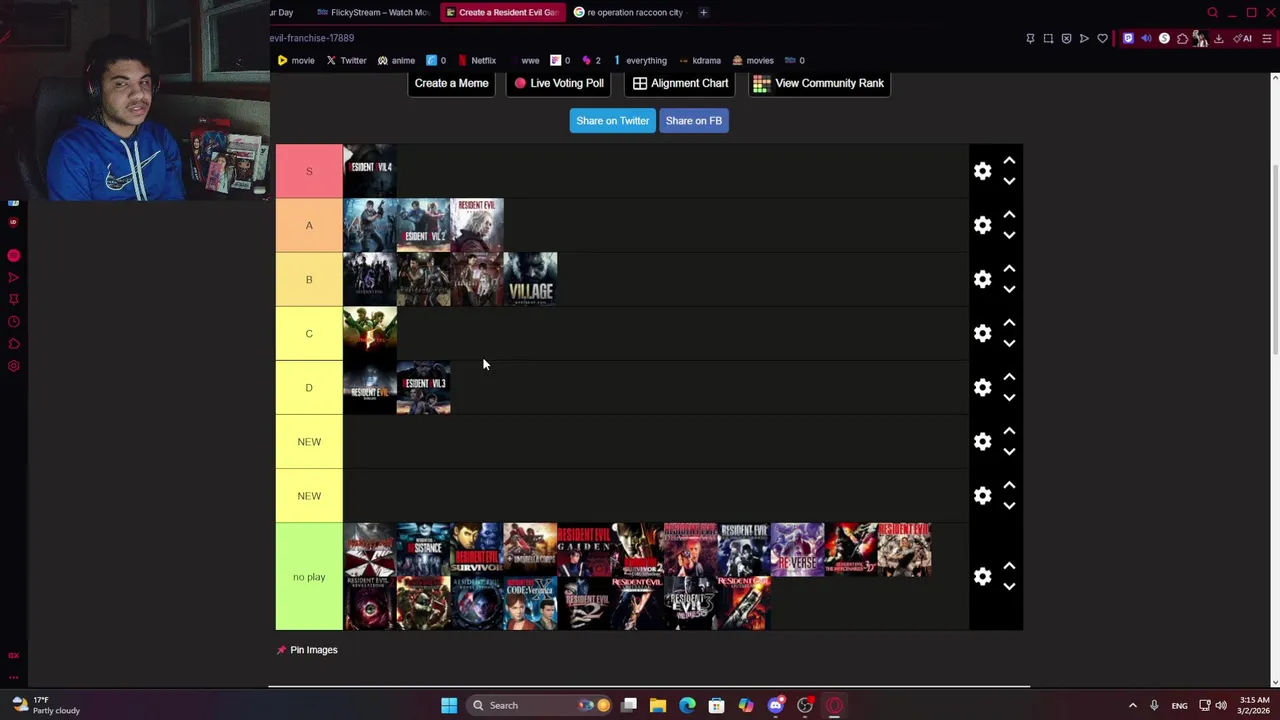Open the Netflix bookmark
Image resolution: width=1280 pixels, height=720 pixels.
pos(476,60)
